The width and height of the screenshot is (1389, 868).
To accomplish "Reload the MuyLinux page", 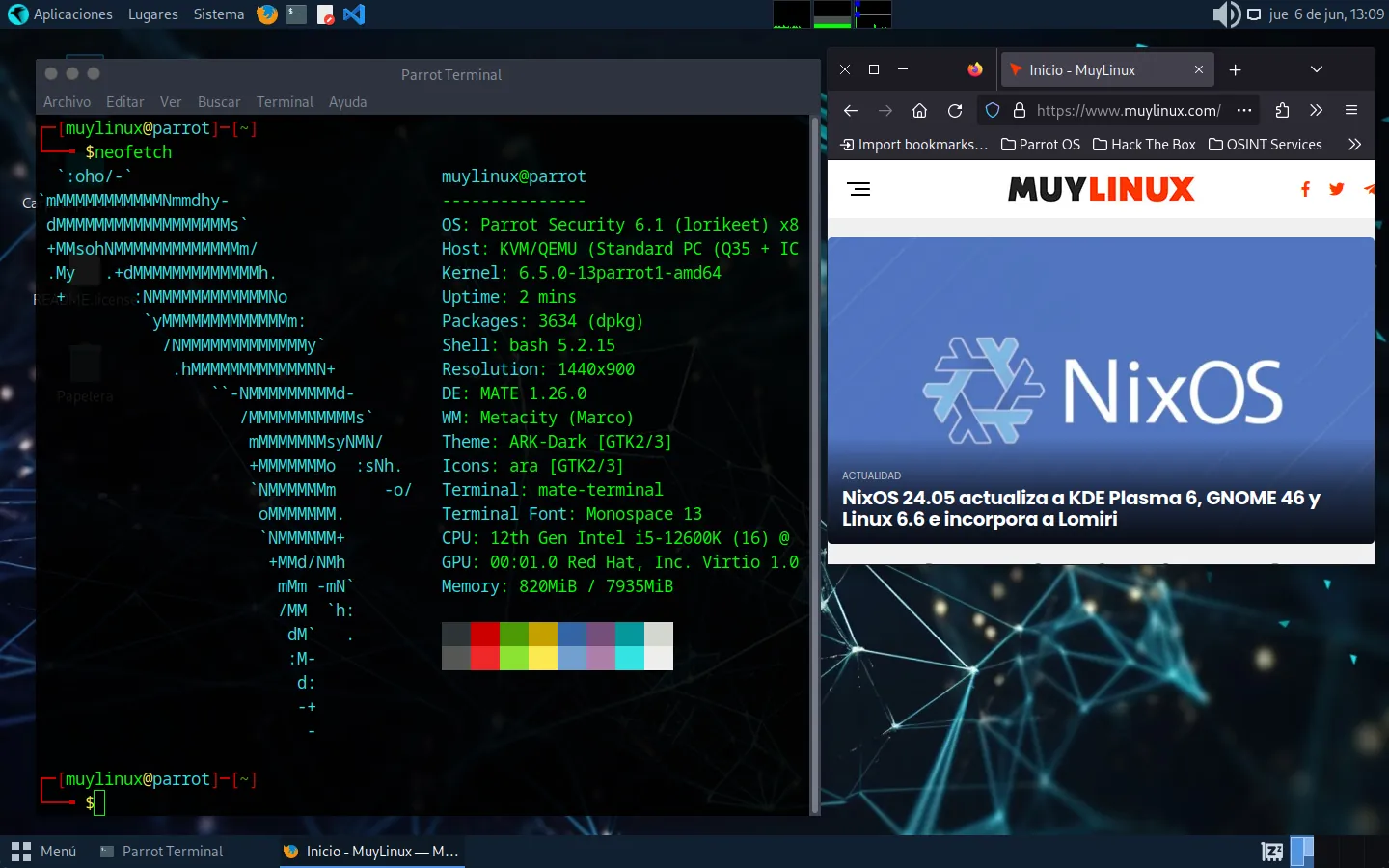I will point(955,110).
